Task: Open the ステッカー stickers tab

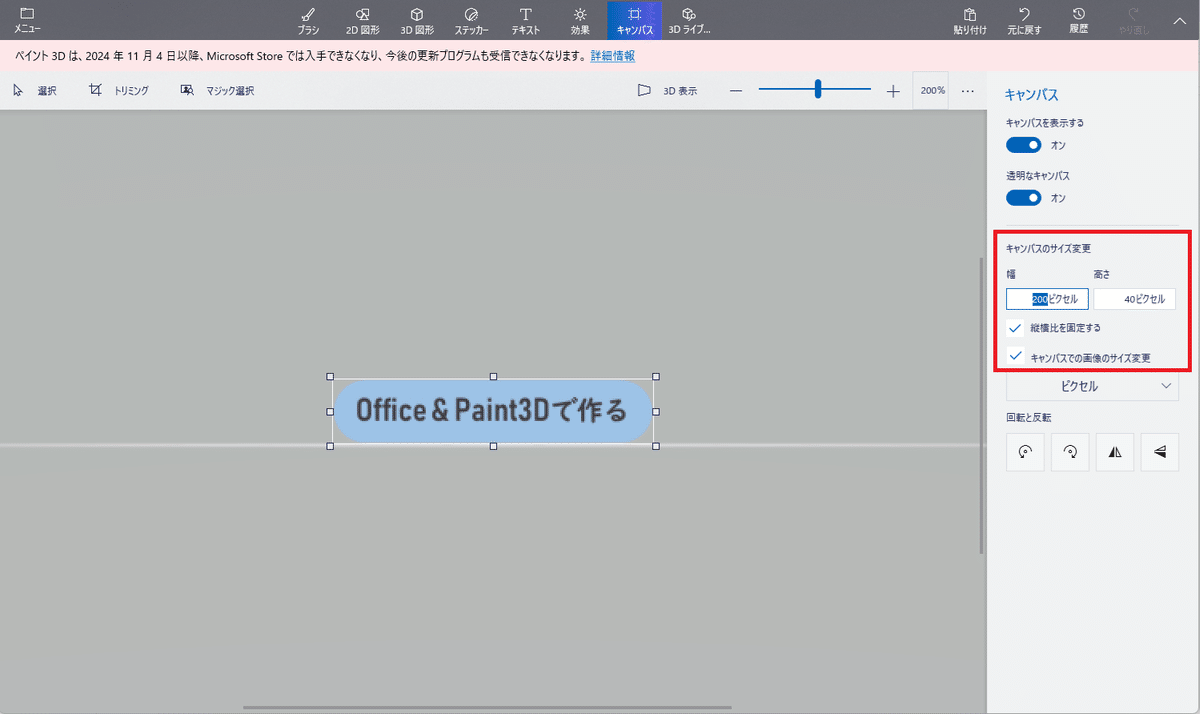Action: [x=471, y=20]
